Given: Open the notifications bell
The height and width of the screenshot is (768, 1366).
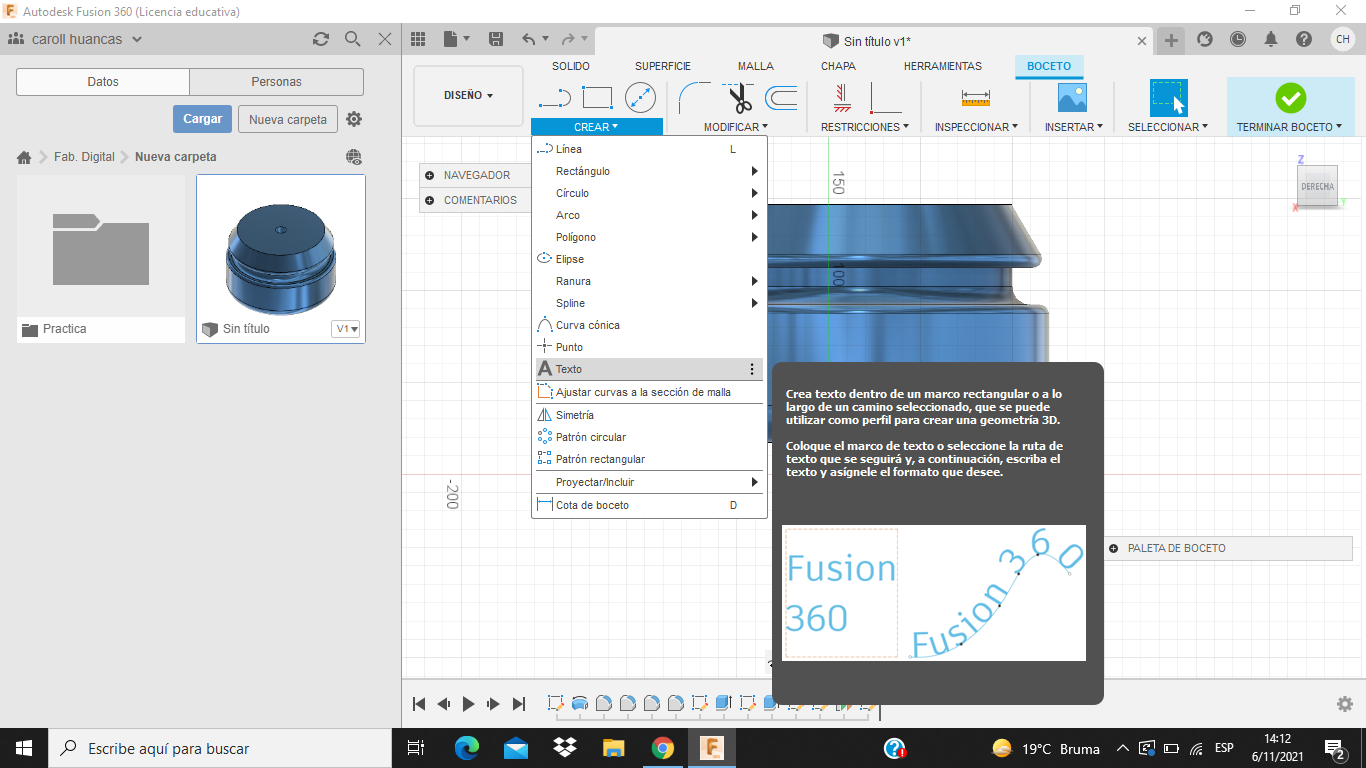Looking at the screenshot, I should click(x=1271, y=39).
